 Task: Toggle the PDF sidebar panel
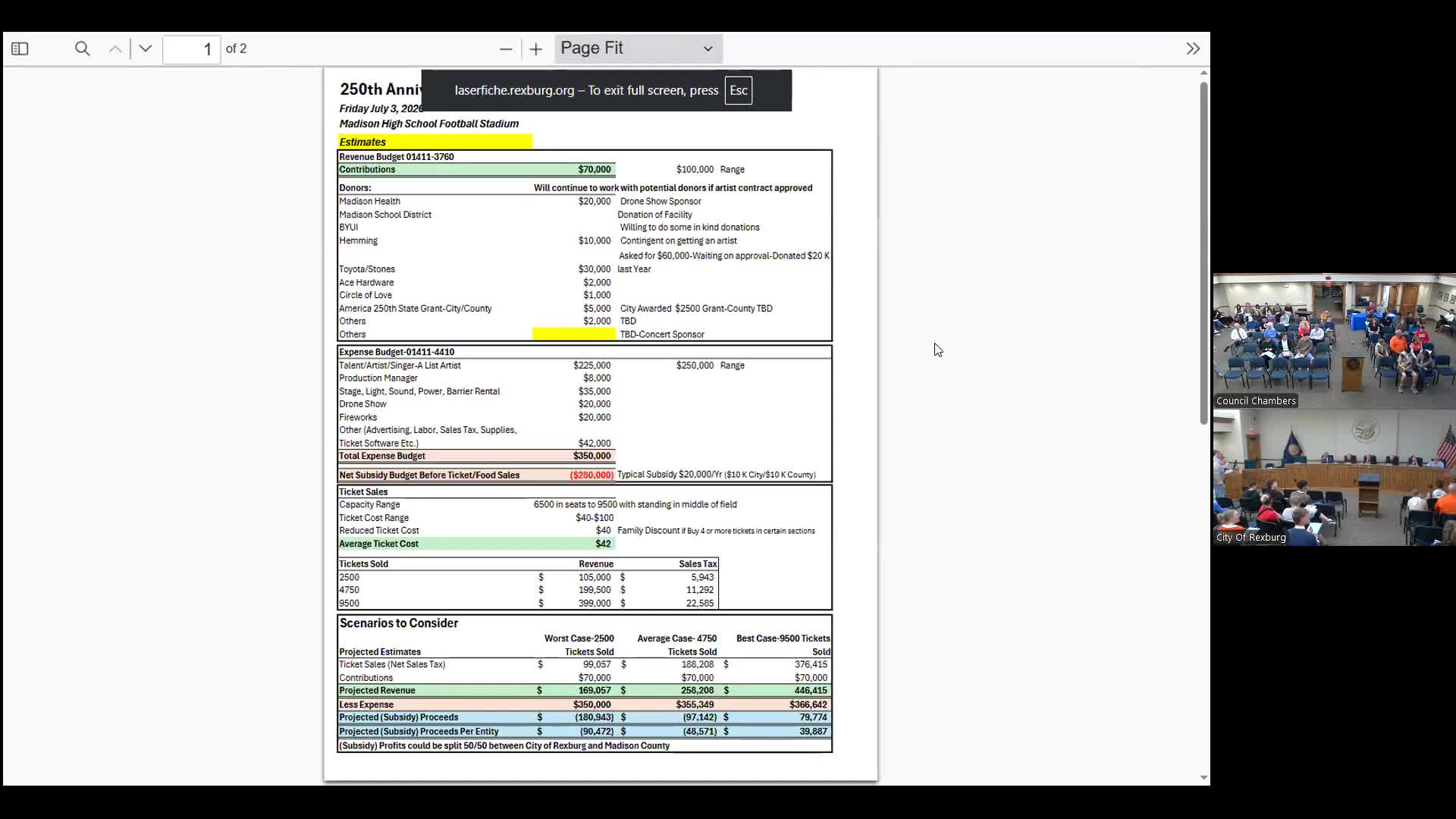click(x=20, y=49)
